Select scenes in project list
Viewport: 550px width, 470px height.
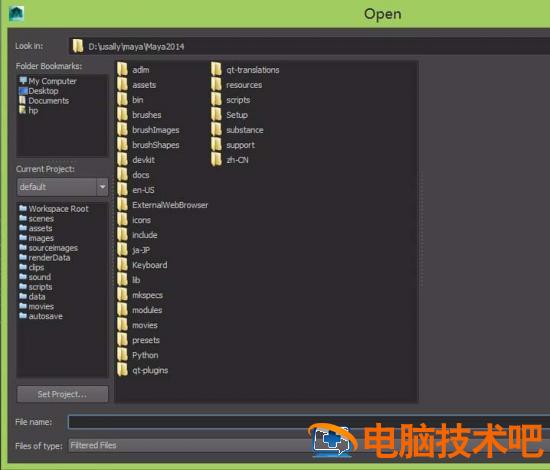[36, 219]
